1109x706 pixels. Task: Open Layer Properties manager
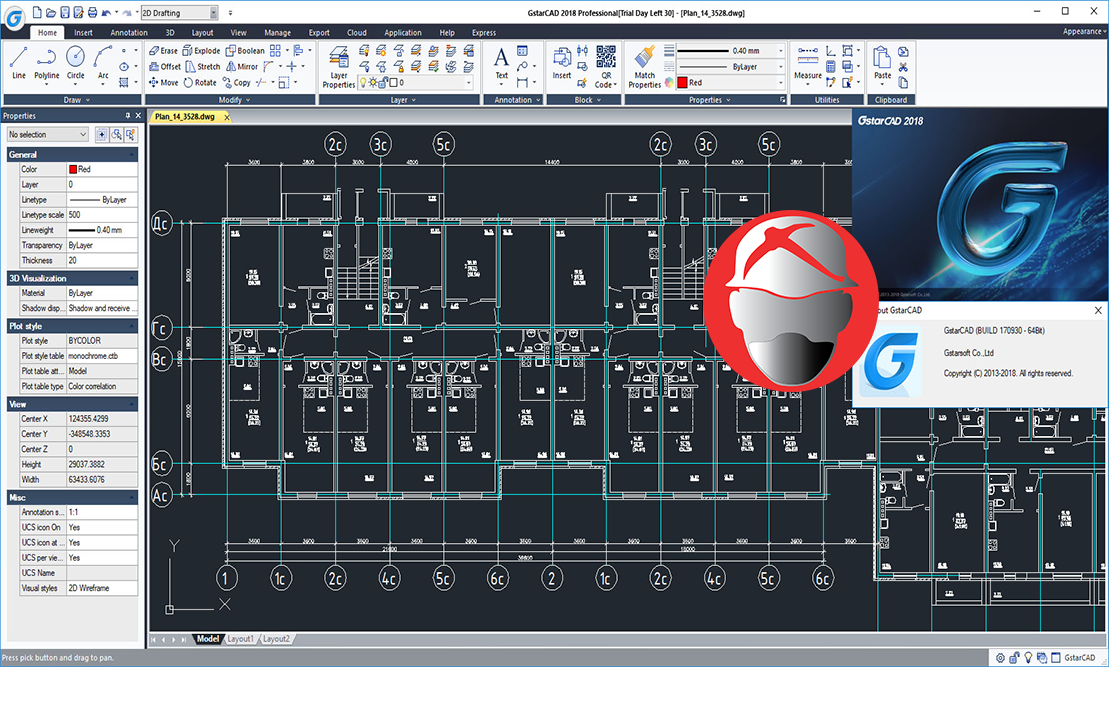tap(339, 67)
